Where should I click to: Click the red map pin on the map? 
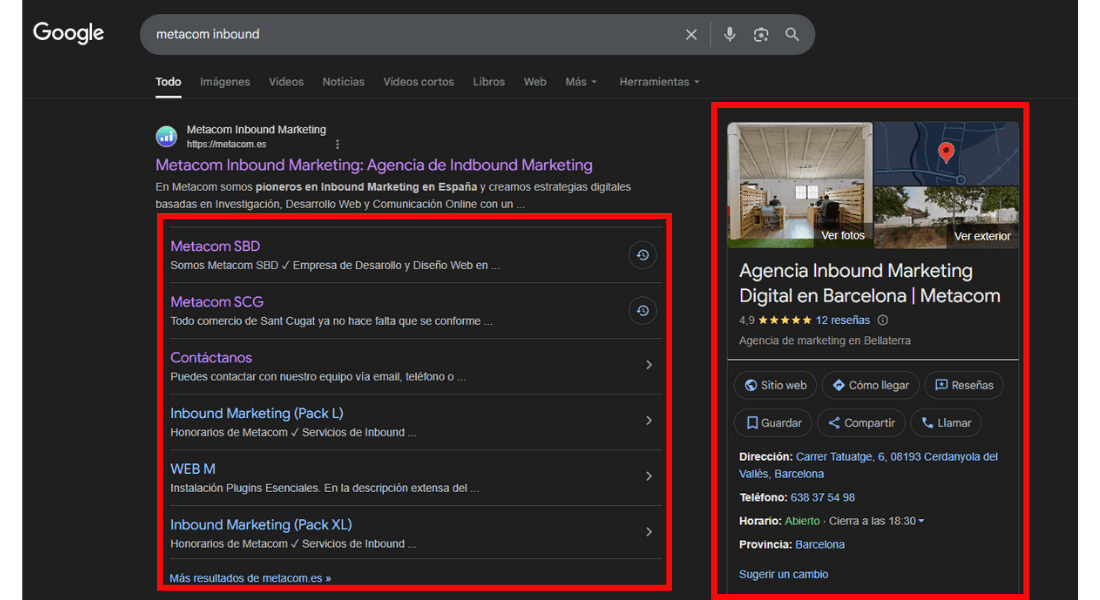click(x=946, y=152)
